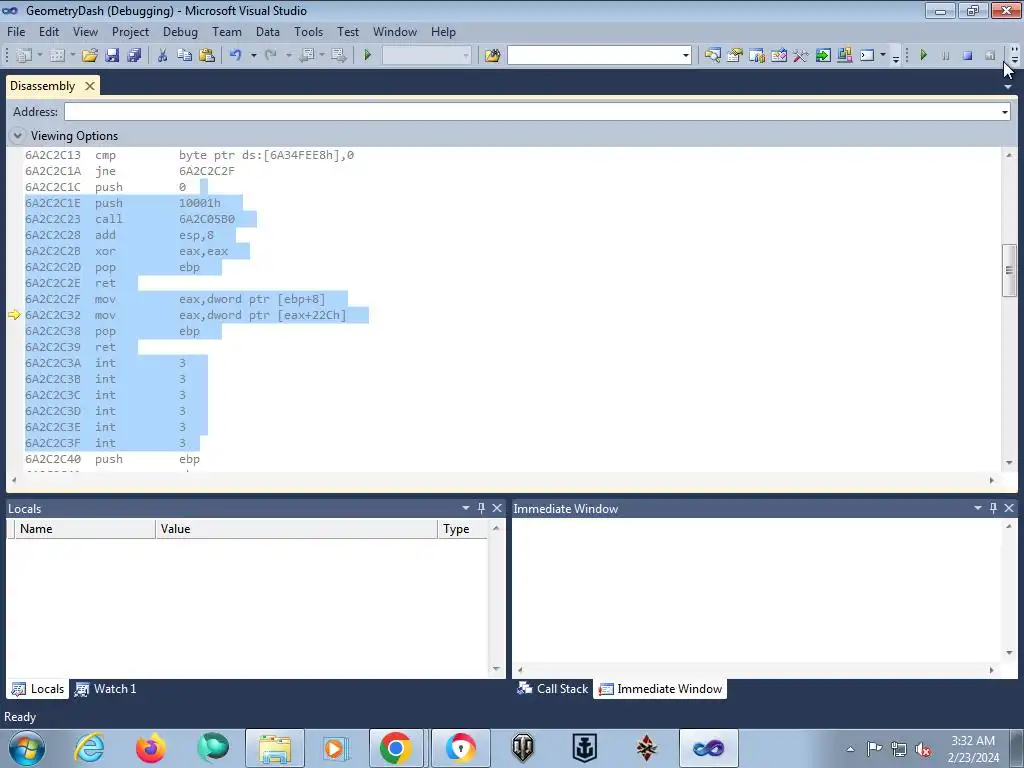Image resolution: width=1024 pixels, height=768 pixels.
Task: Open the Address field dropdown arrow
Action: tap(1004, 112)
